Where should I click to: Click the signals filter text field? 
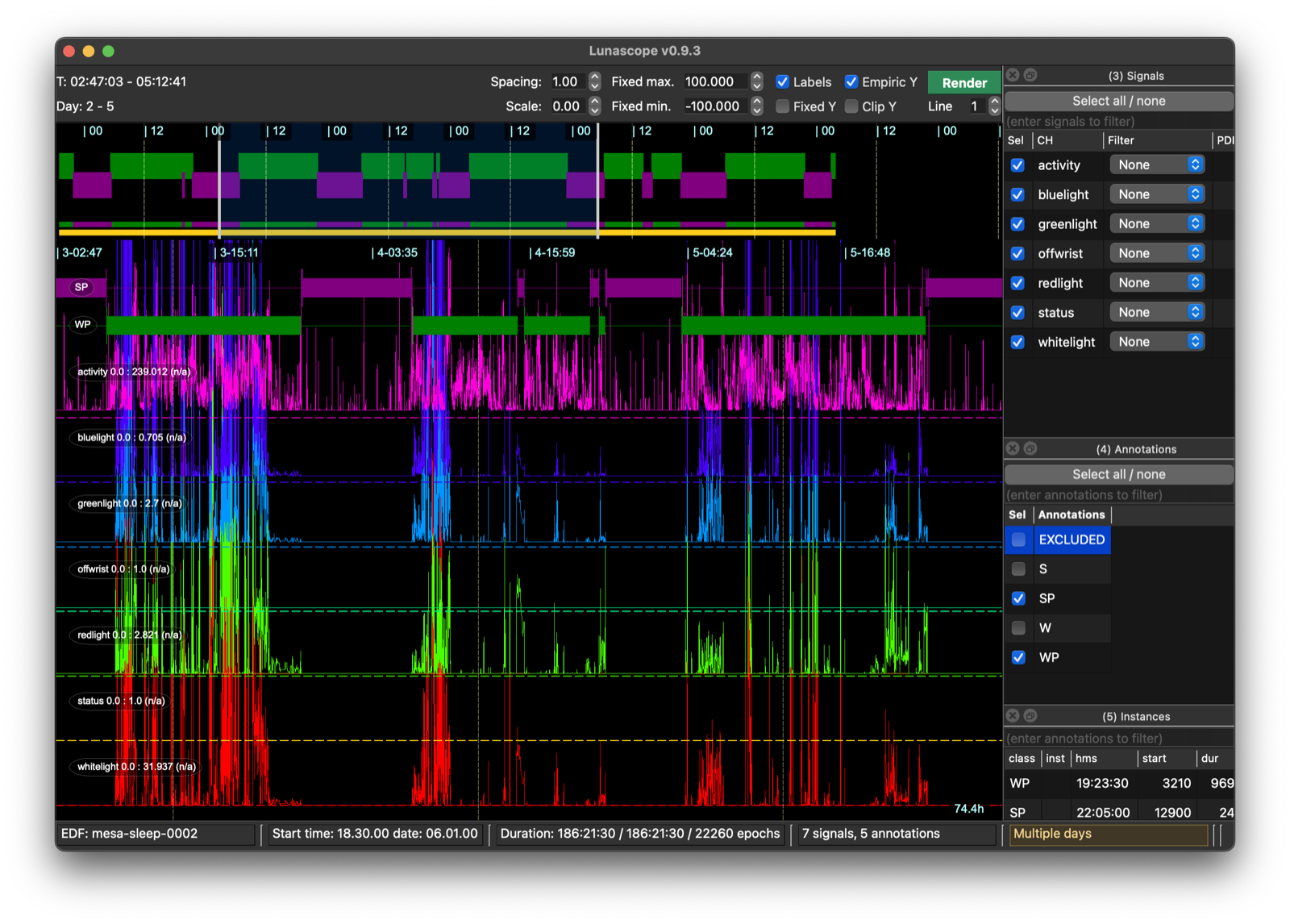click(1118, 122)
